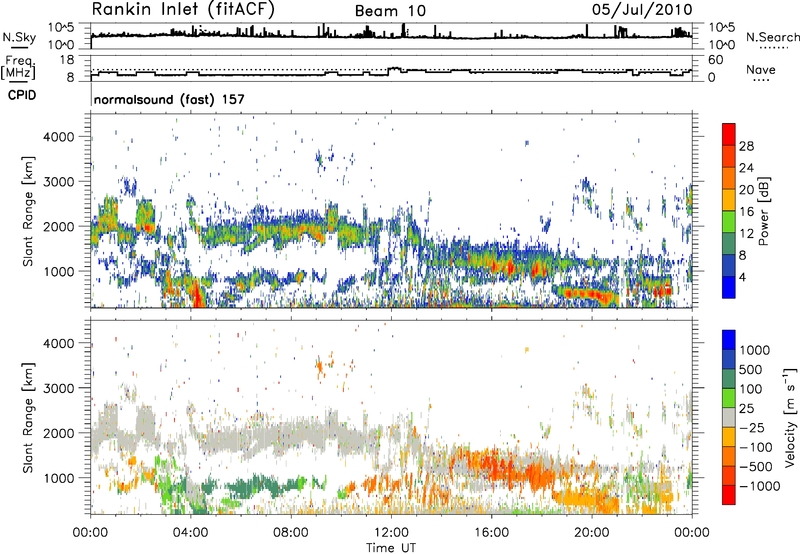
Task: Click the '3000' tick on velocity panel axis
Action: click(x=58, y=388)
